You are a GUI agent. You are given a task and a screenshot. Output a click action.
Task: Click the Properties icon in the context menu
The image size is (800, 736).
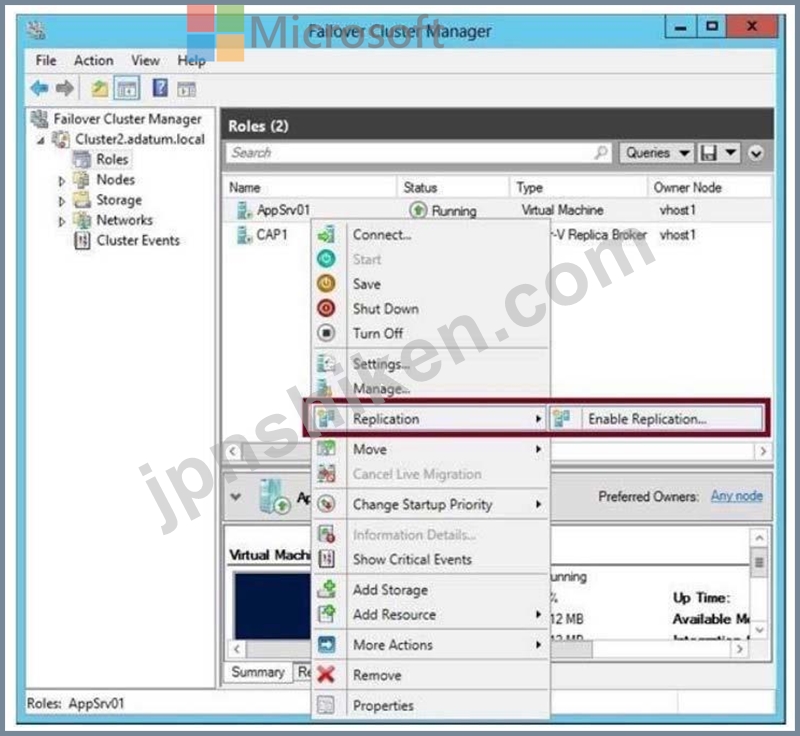(x=327, y=705)
